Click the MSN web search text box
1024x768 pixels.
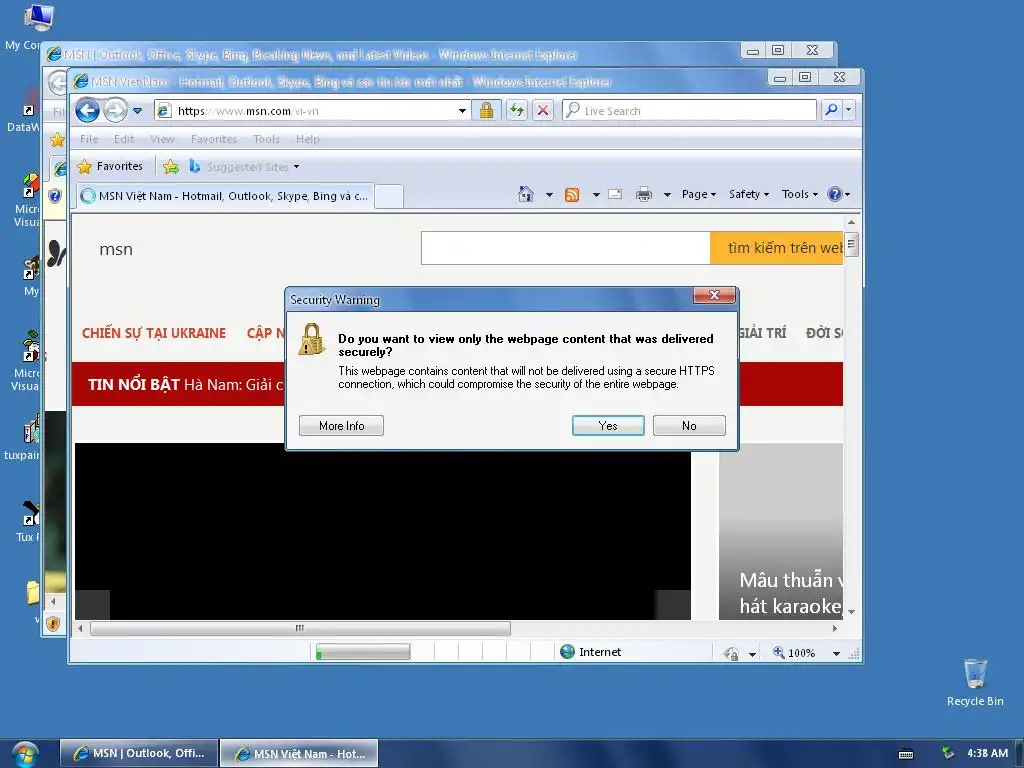[566, 248]
